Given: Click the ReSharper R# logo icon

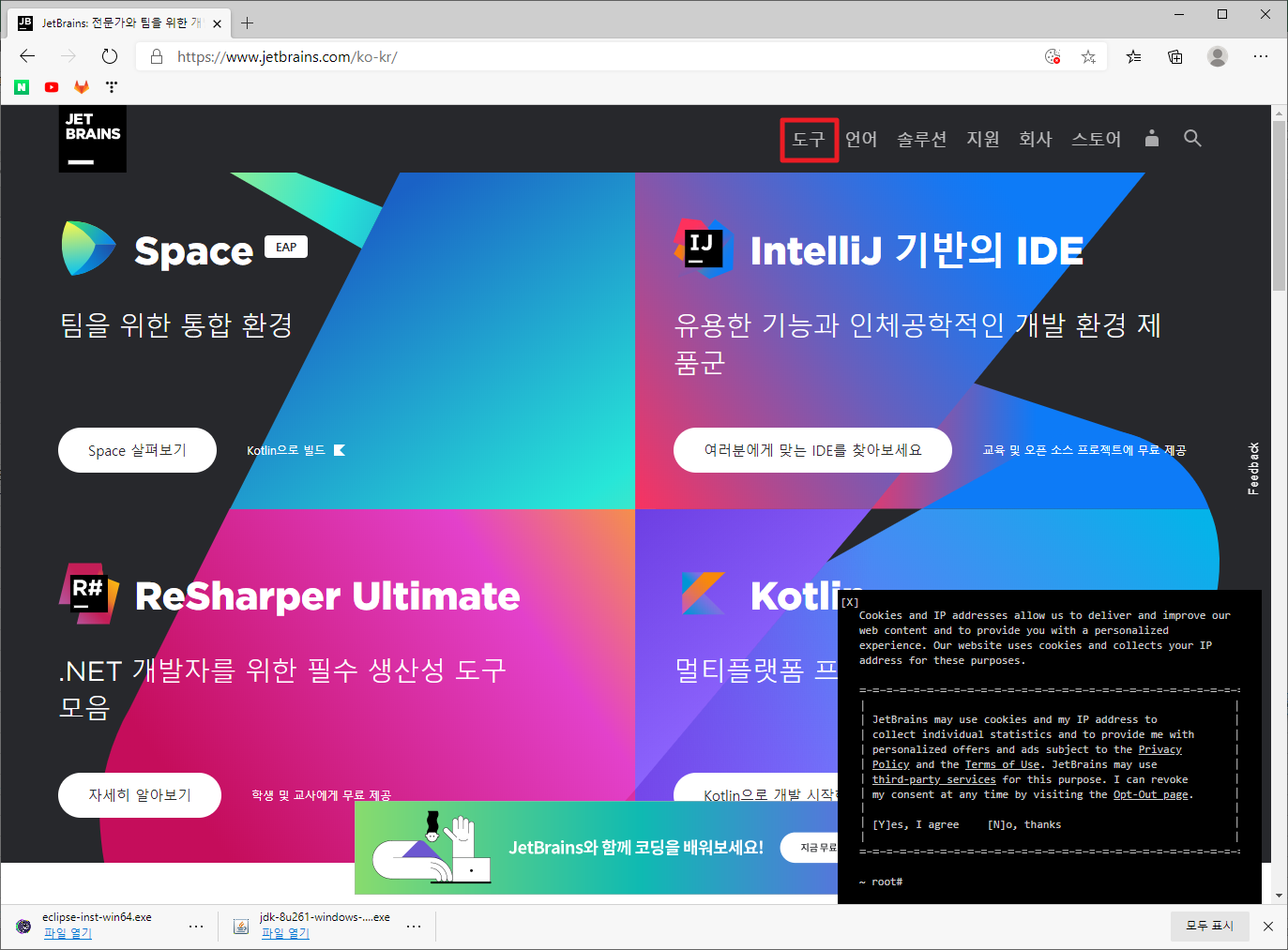Looking at the screenshot, I should click(x=89, y=594).
